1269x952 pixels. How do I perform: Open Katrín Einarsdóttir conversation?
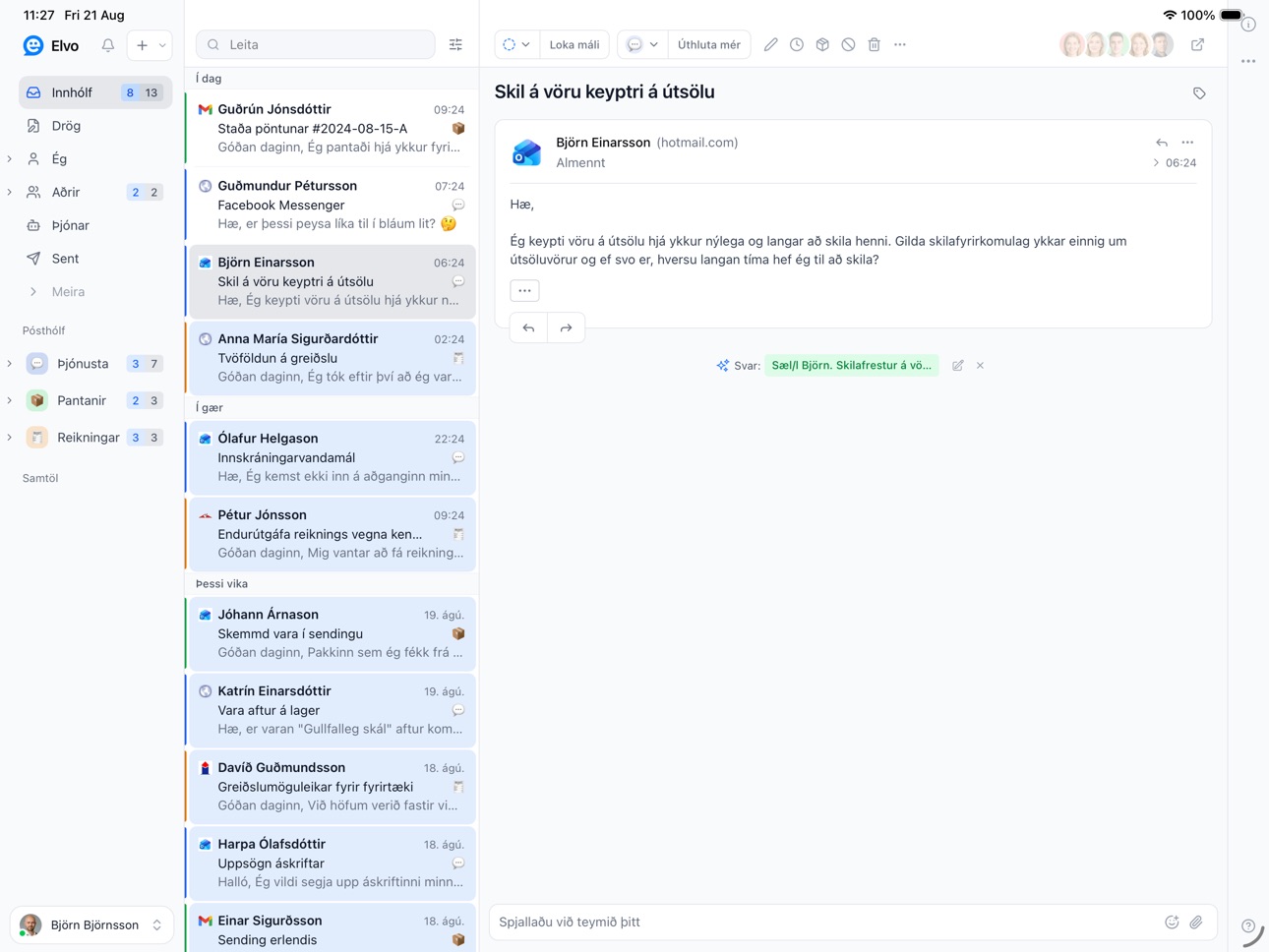(332, 710)
